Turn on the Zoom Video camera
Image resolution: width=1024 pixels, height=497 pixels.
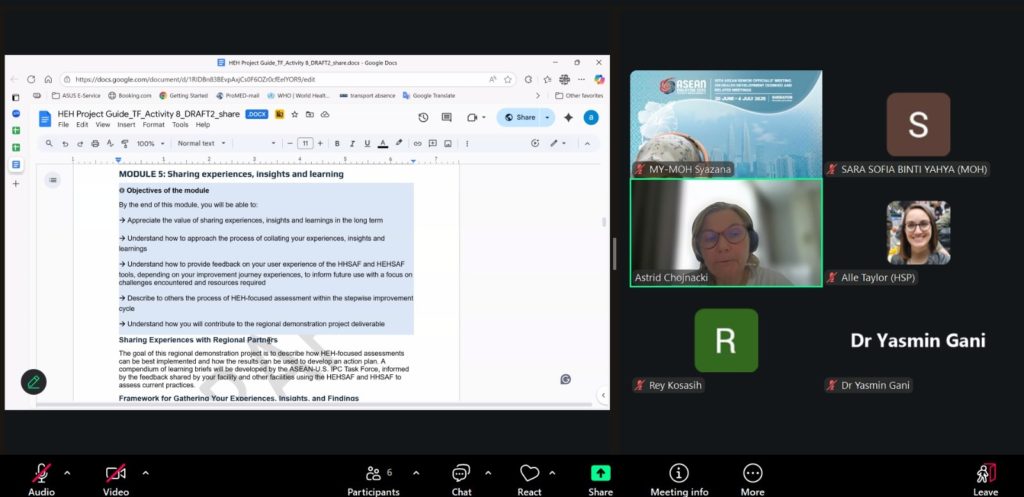[116, 473]
